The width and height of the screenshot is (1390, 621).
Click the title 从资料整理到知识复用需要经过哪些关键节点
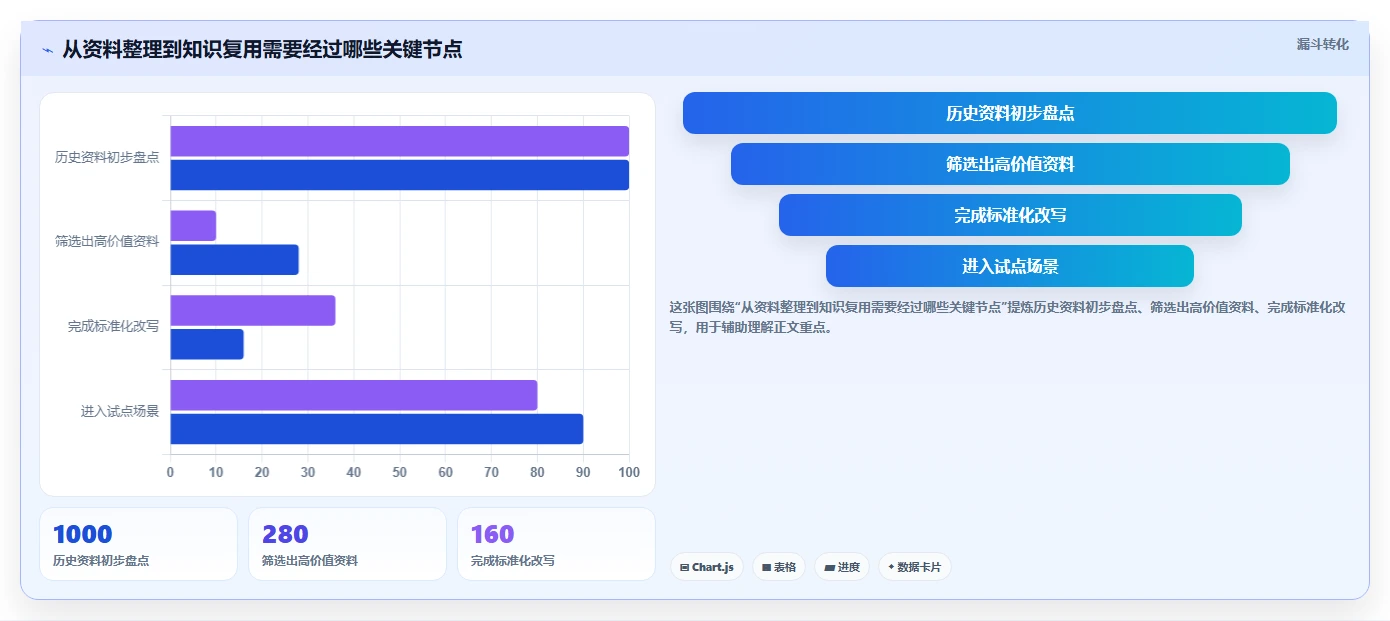[262, 49]
